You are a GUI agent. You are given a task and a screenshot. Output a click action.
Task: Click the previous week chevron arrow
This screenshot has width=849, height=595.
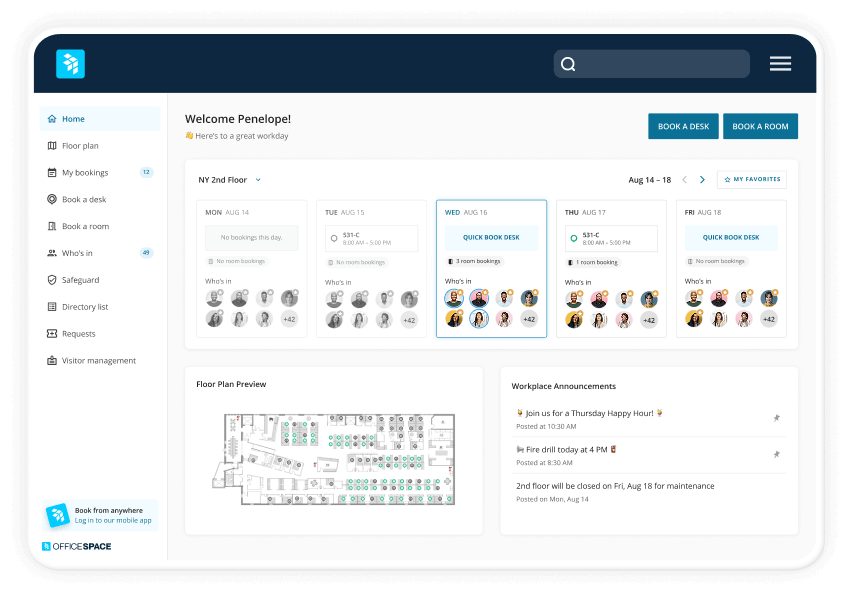click(x=684, y=179)
